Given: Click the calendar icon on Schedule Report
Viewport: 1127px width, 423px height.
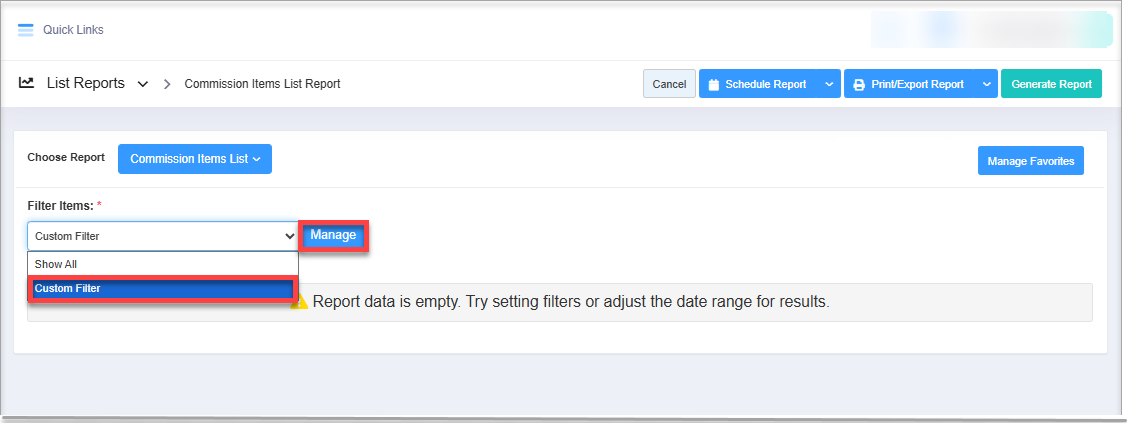Looking at the screenshot, I should tap(714, 84).
